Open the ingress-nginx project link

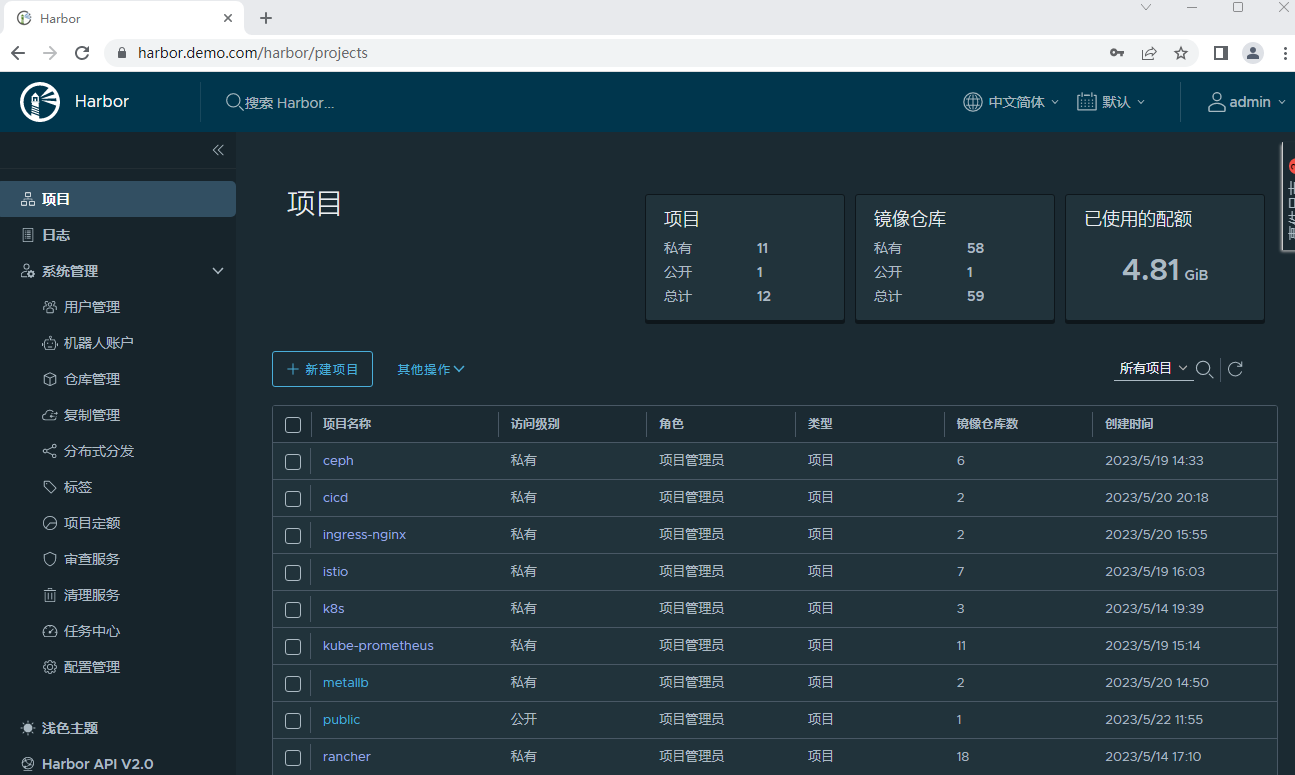[x=364, y=535]
